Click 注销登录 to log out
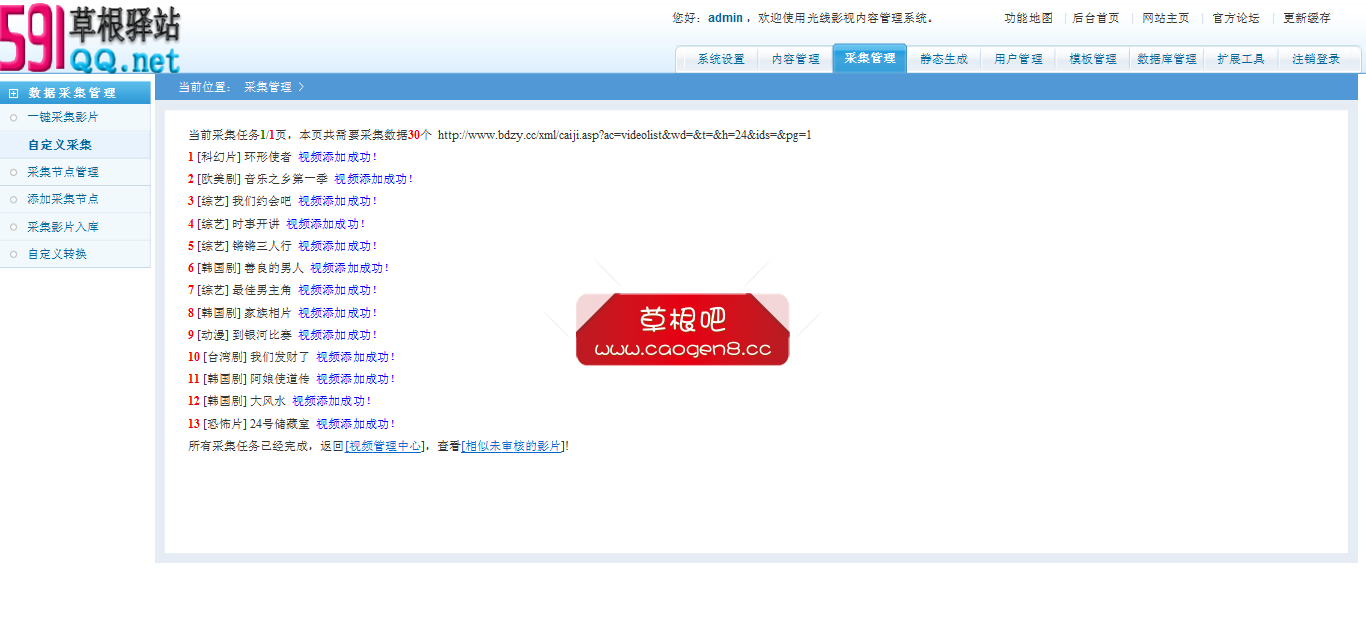 point(1318,58)
